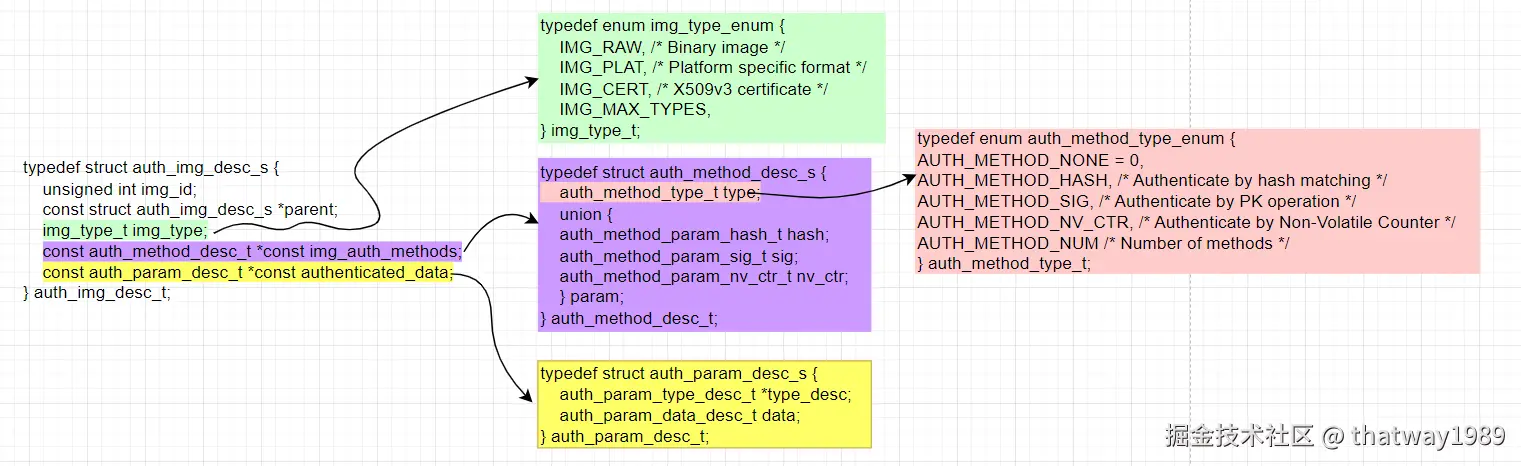This screenshot has height=466, width=1521.
Task: Select the 'IMG_PLAT' platform specific format line
Action: pos(713,69)
